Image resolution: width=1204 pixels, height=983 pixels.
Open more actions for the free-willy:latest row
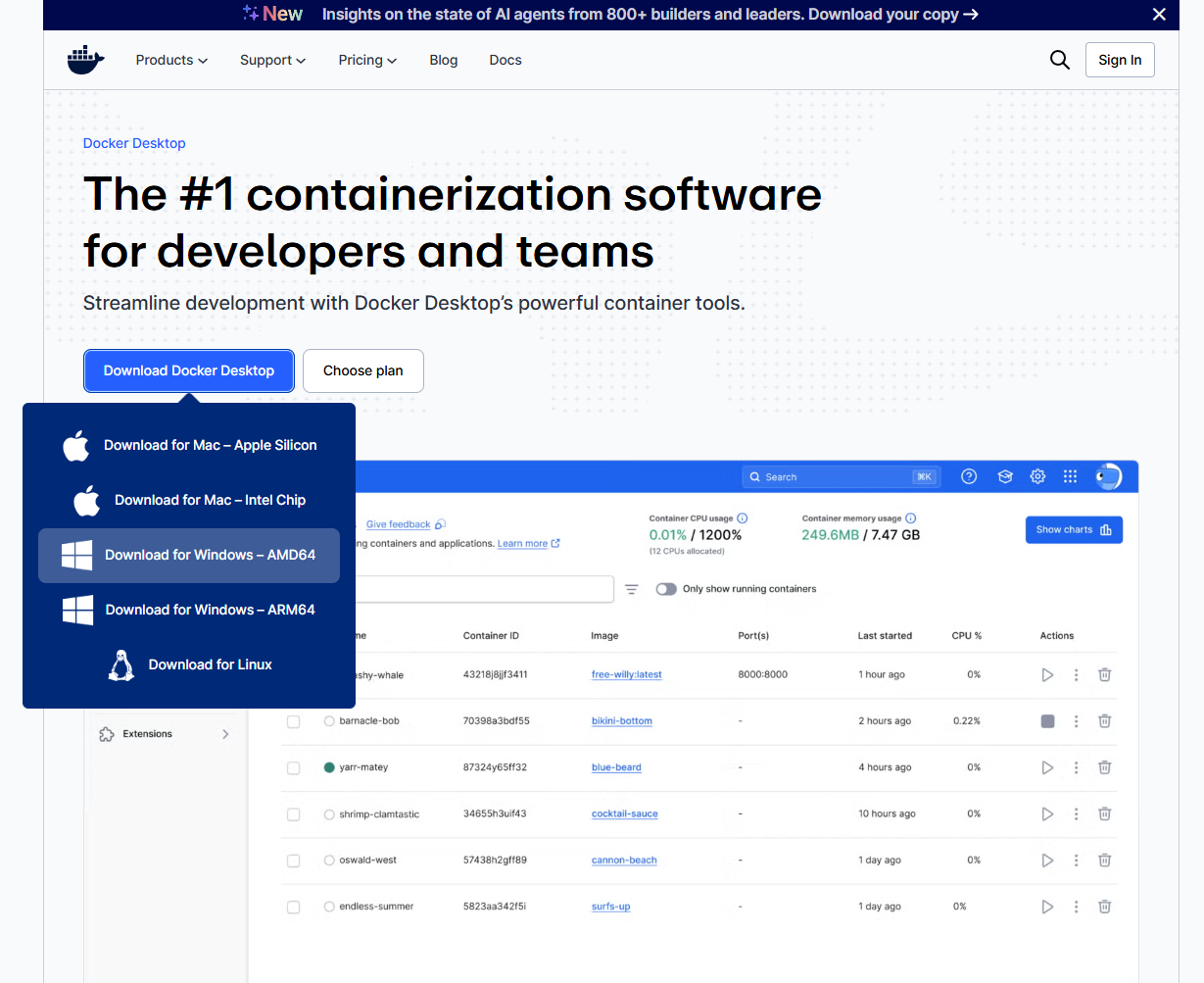[x=1076, y=674]
